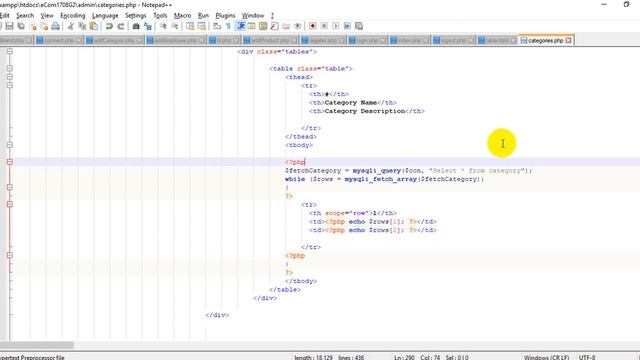
Task: Open the Language menu
Action: pyautogui.click(x=105, y=16)
